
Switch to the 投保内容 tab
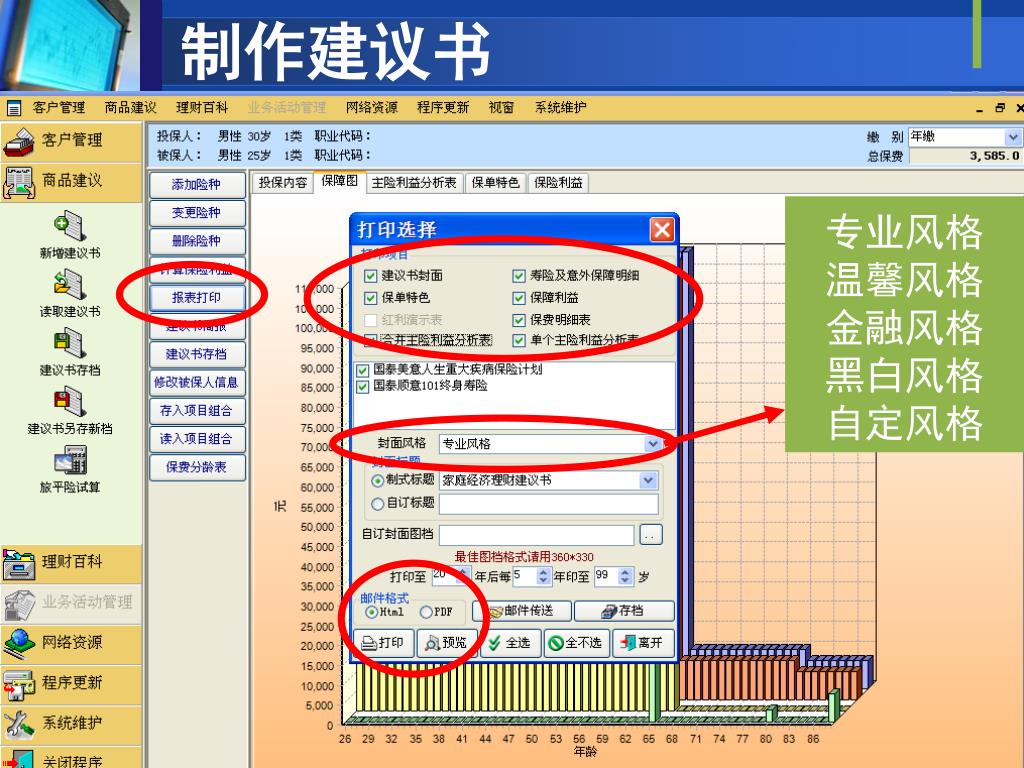coord(283,183)
